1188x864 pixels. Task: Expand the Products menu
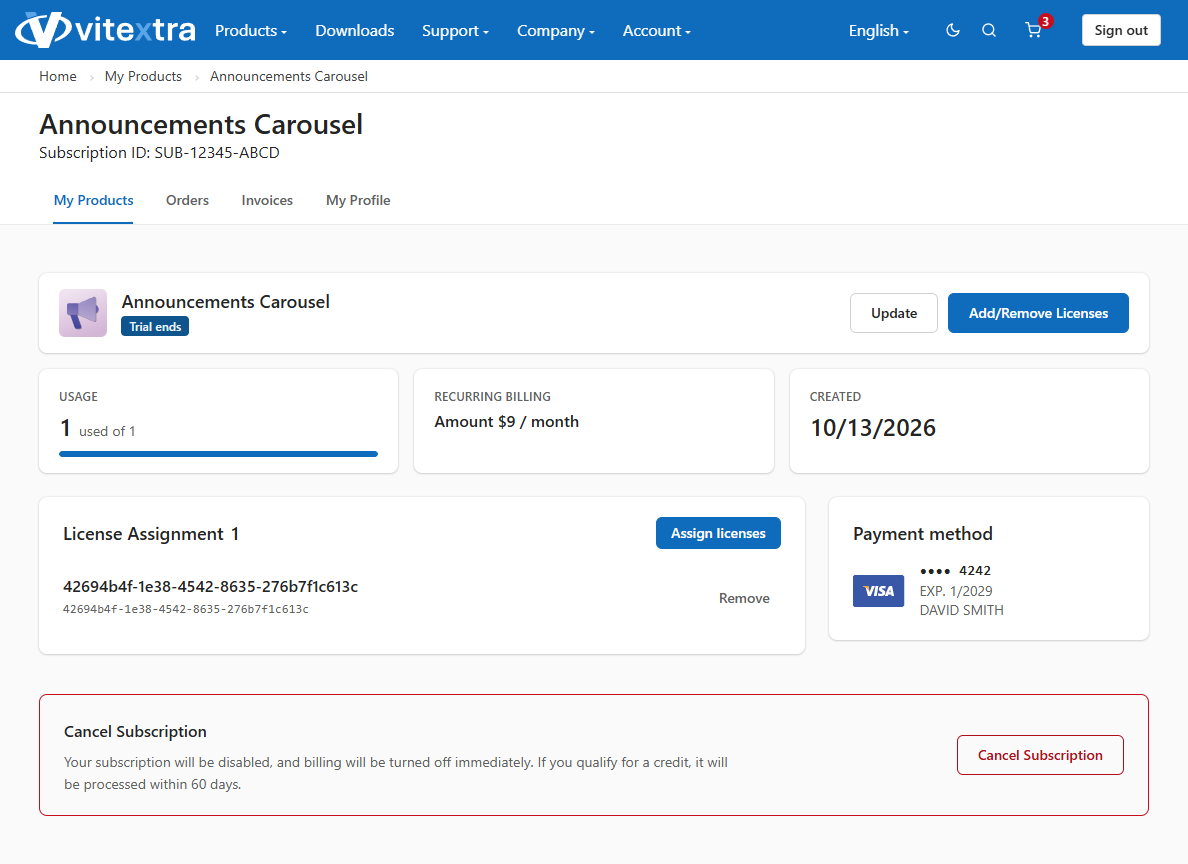tap(251, 31)
